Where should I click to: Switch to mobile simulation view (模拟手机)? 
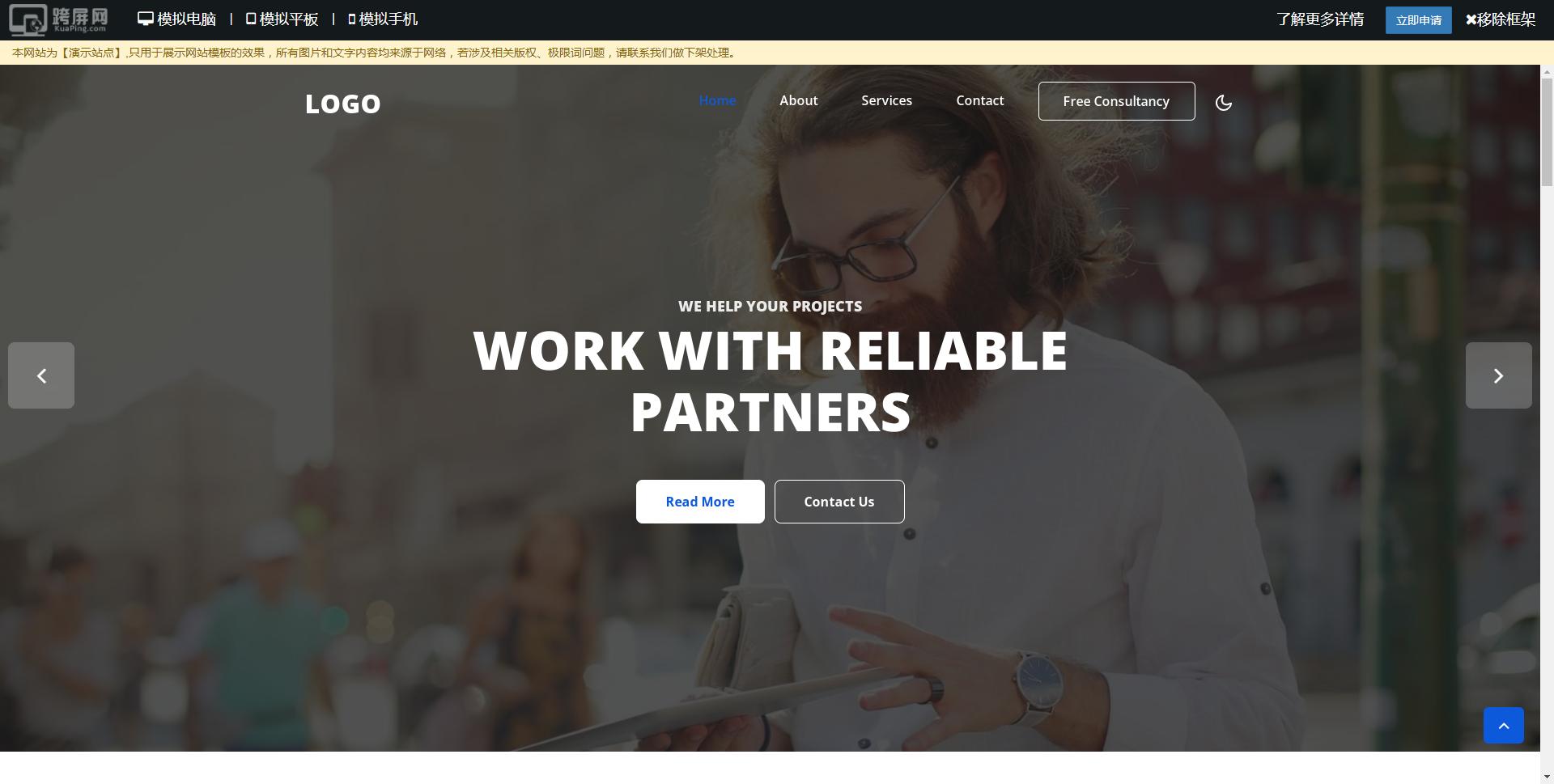[382, 19]
